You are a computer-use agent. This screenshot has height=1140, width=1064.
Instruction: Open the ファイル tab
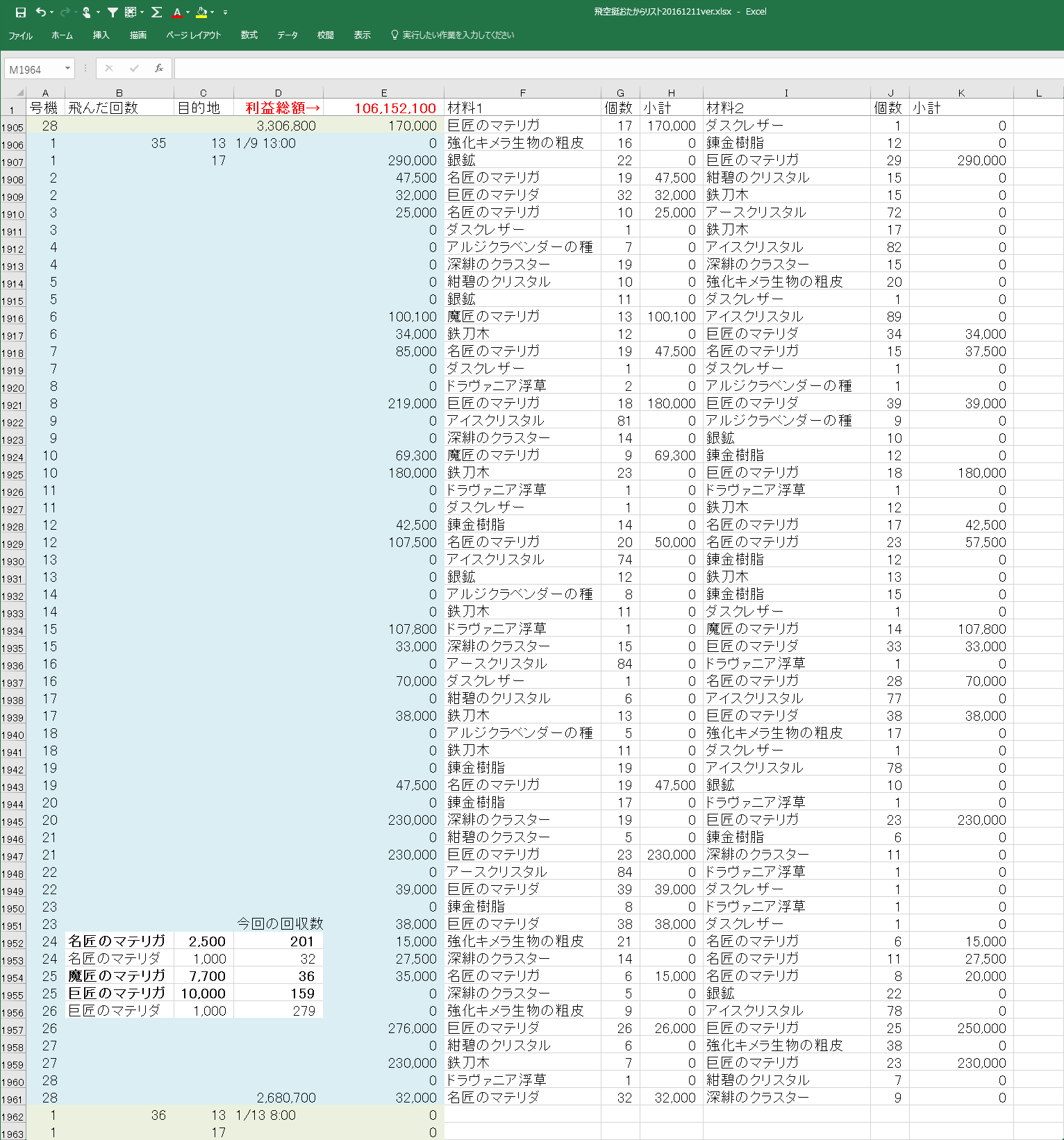coord(20,35)
